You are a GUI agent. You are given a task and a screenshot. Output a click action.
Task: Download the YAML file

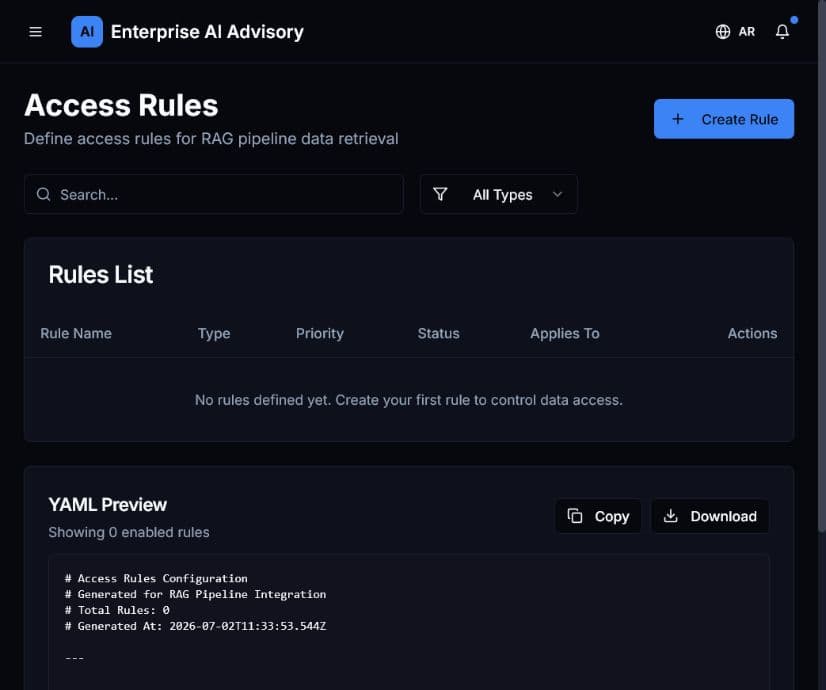[710, 516]
